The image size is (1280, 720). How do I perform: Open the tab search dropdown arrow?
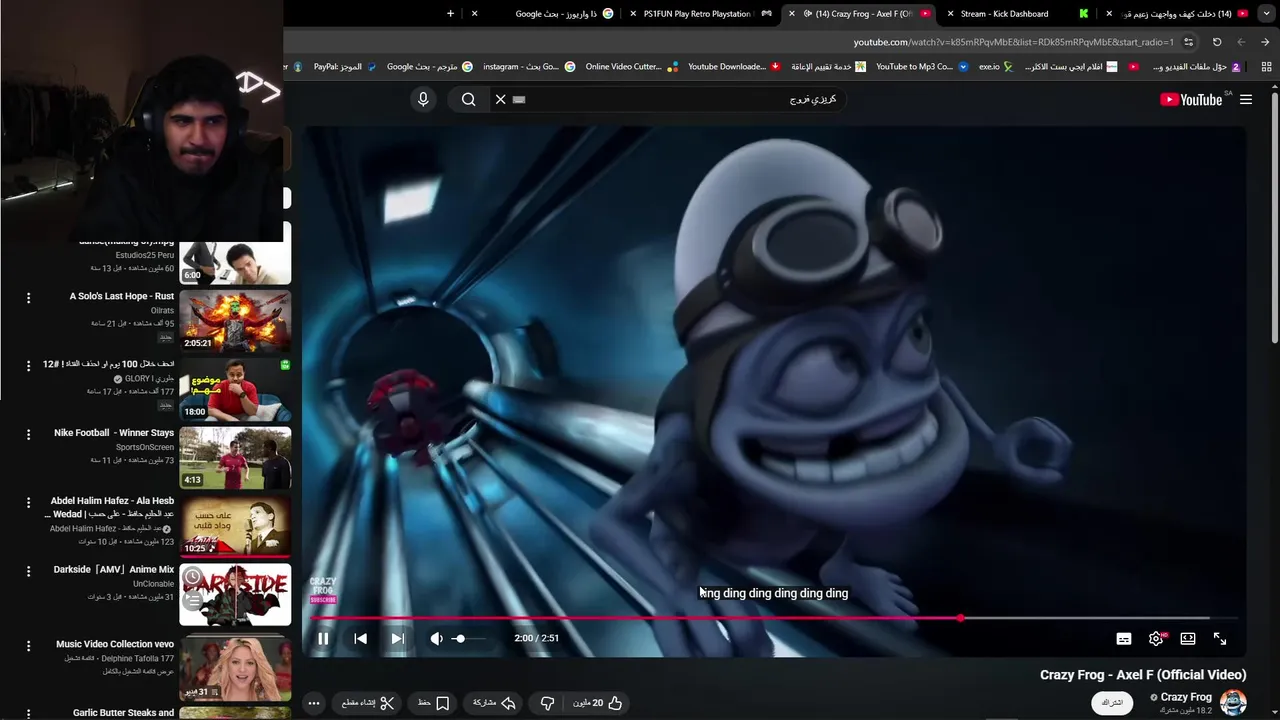(x=1267, y=14)
